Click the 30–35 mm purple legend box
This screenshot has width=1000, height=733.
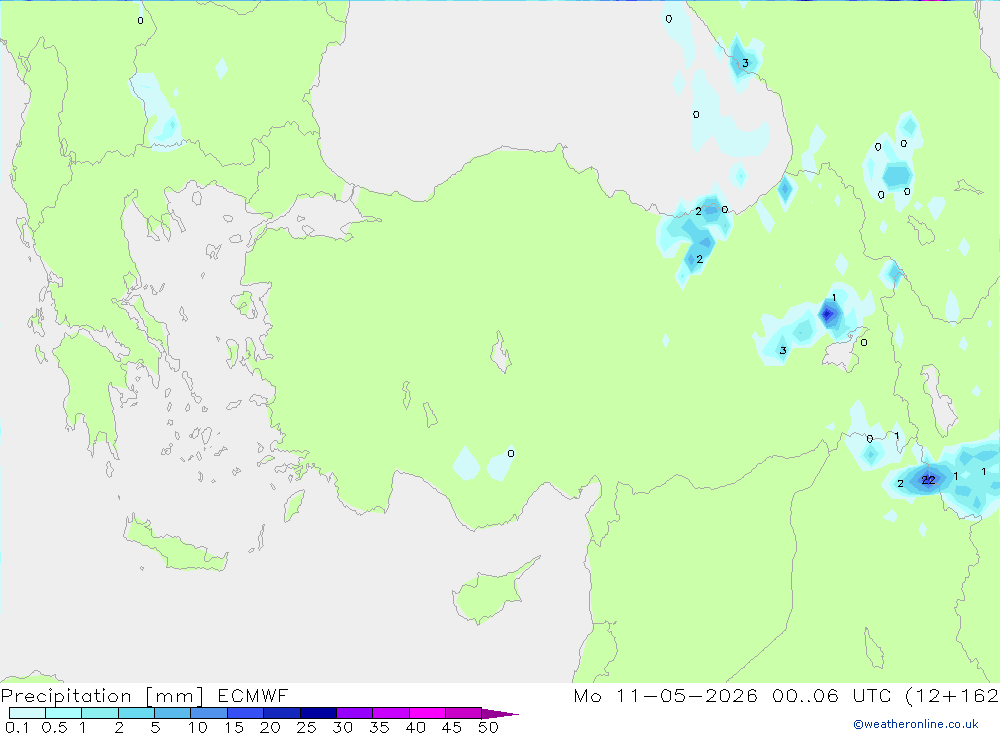[x=355, y=713]
